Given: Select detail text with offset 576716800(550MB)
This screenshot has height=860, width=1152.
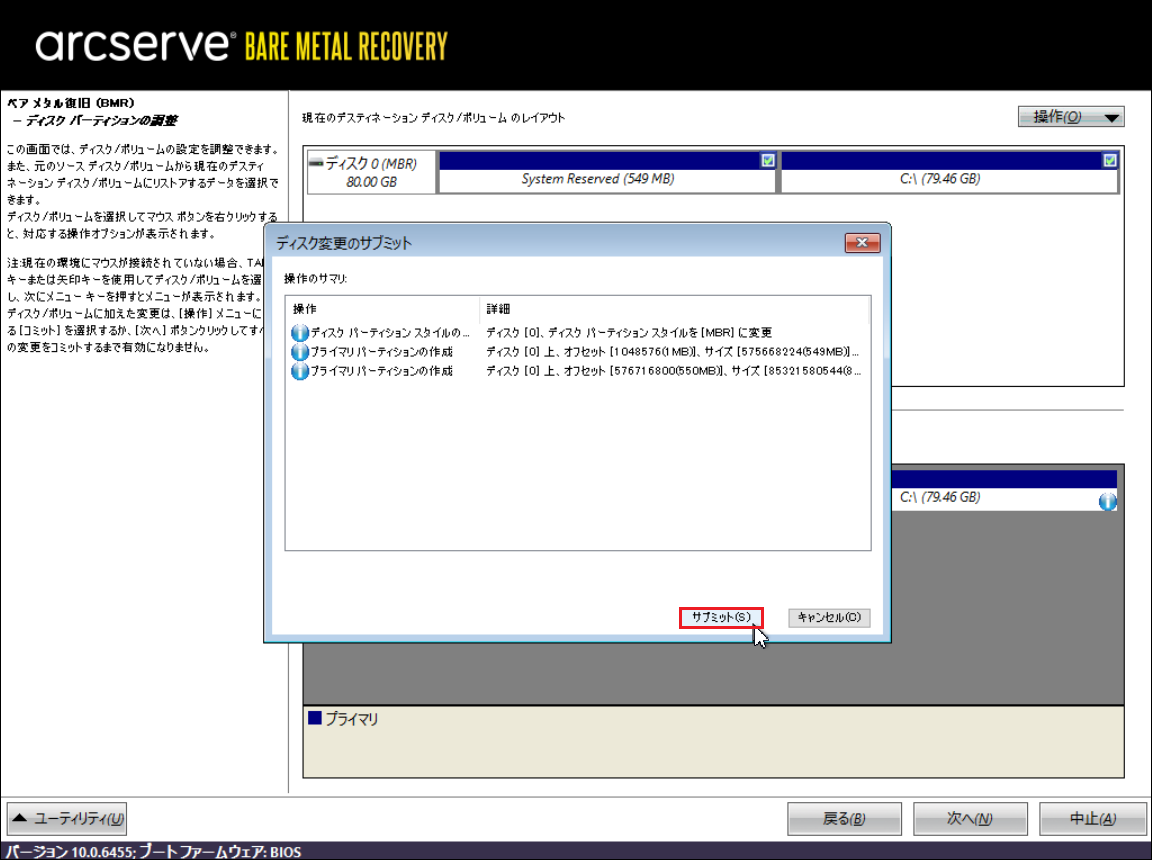Looking at the screenshot, I should coord(673,371).
